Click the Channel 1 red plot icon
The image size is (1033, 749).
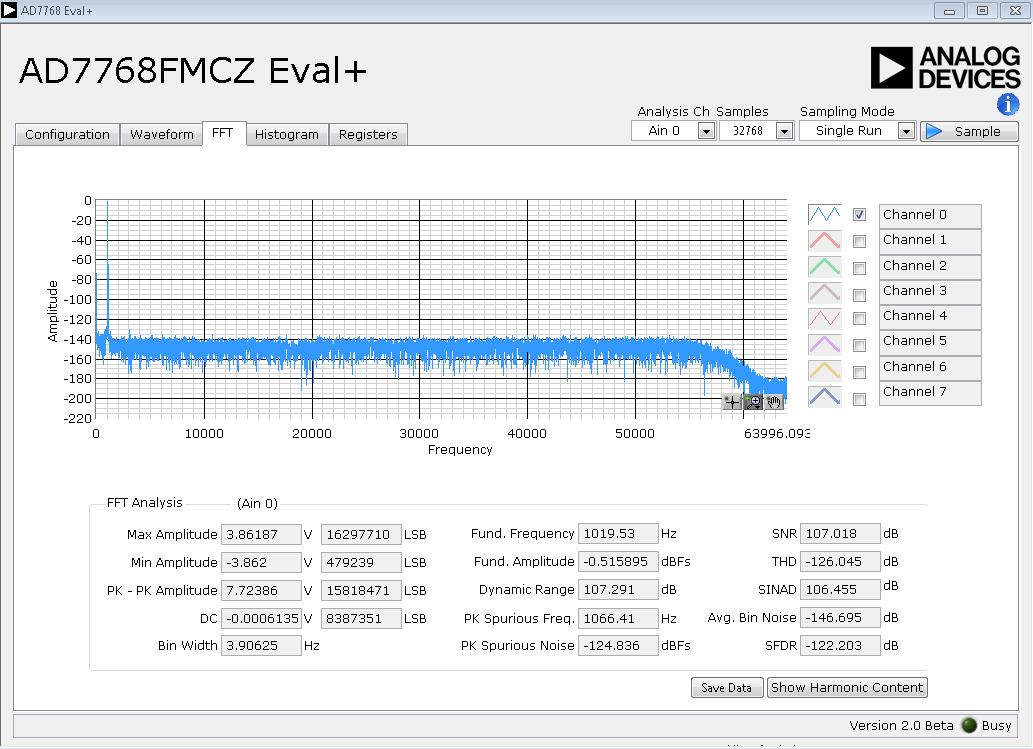tap(824, 240)
